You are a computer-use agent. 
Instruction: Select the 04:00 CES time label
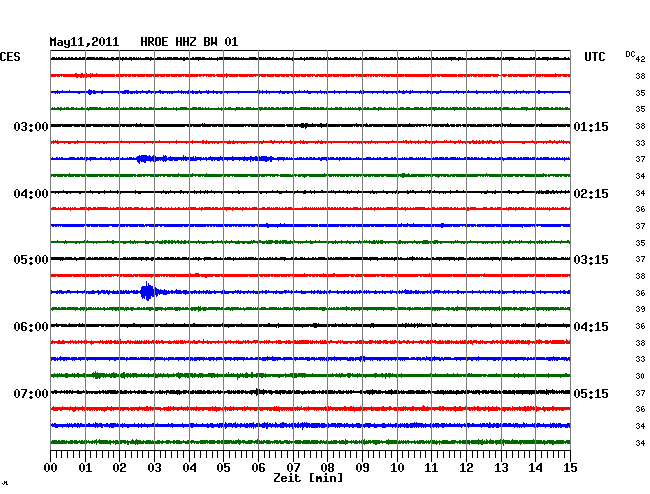click(31, 194)
